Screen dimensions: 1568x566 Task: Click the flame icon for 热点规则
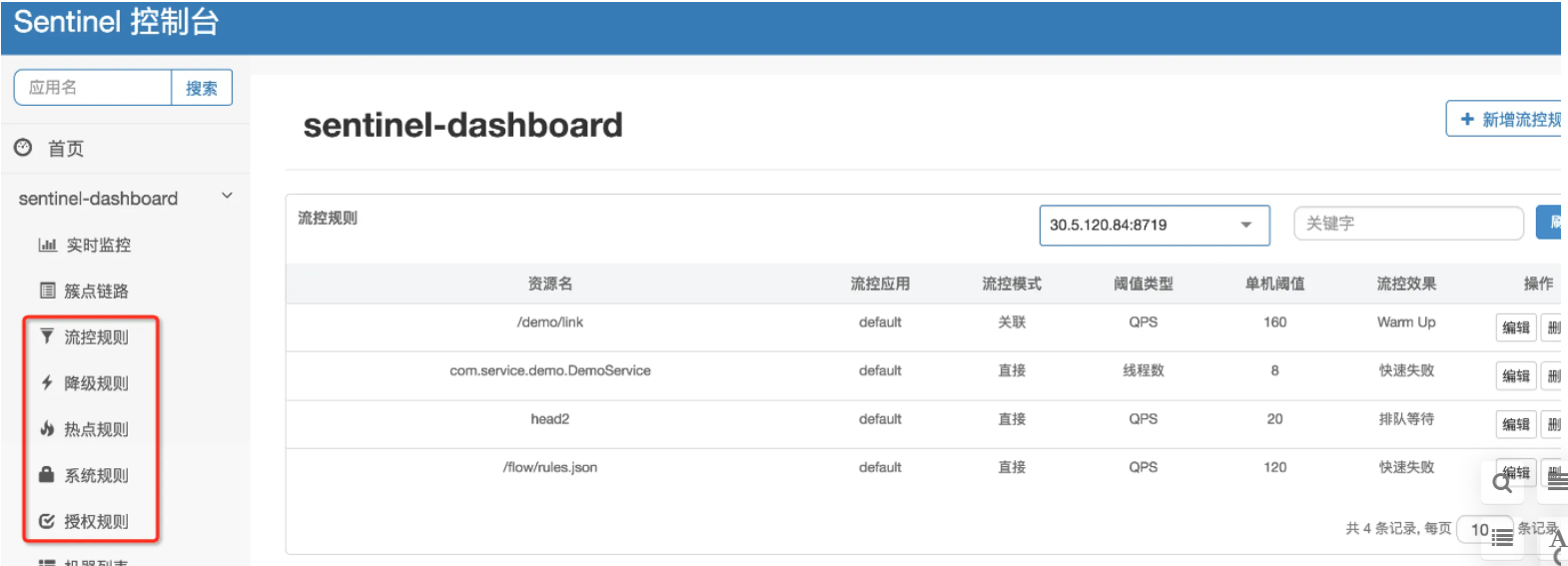point(47,428)
